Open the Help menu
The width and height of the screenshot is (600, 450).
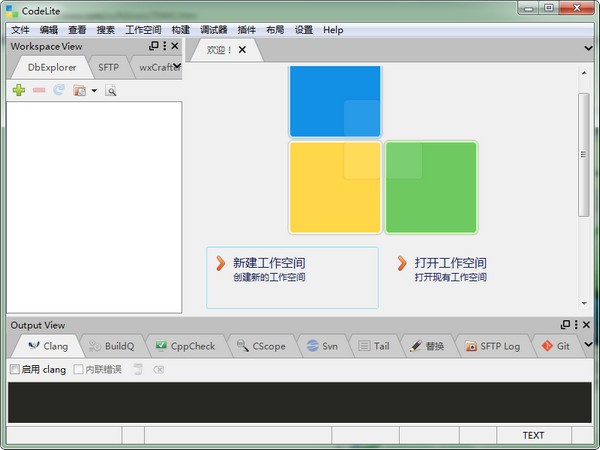[x=333, y=30]
